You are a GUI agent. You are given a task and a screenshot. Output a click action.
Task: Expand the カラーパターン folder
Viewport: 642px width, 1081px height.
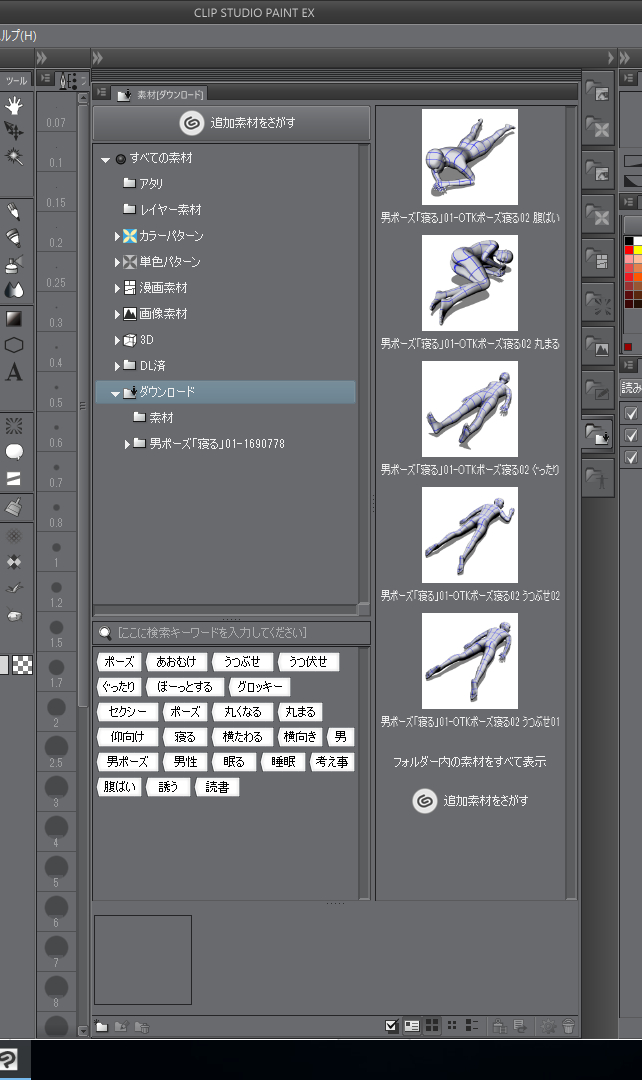[117, 236]
